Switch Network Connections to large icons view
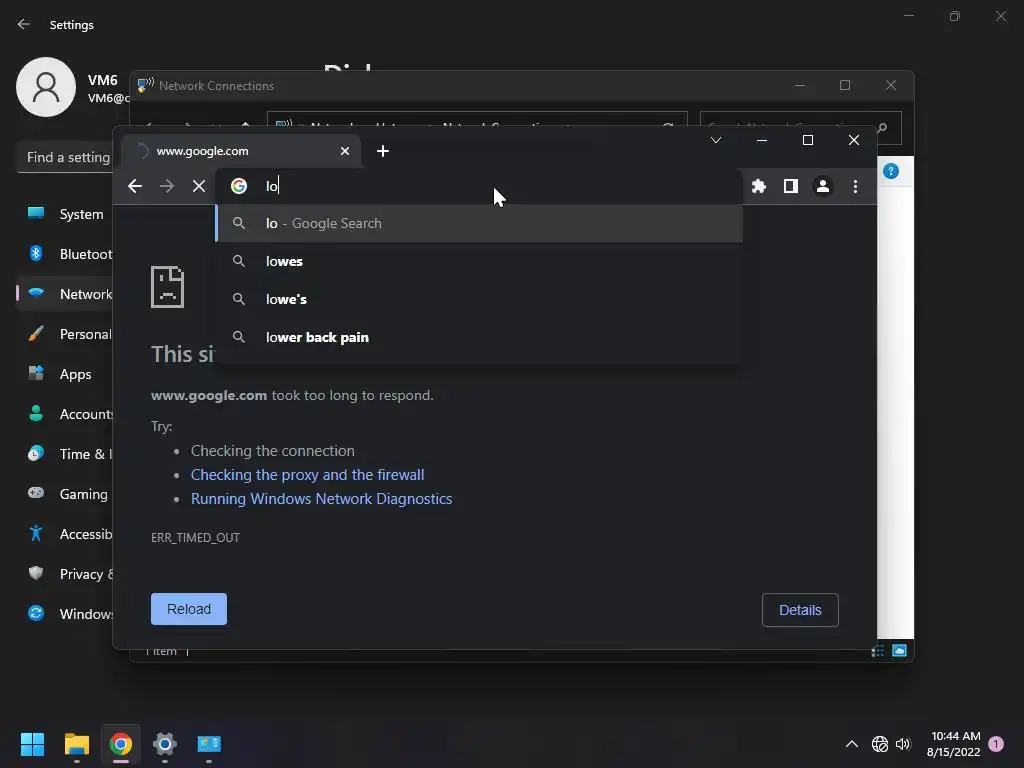 click(x=899, y=650)
